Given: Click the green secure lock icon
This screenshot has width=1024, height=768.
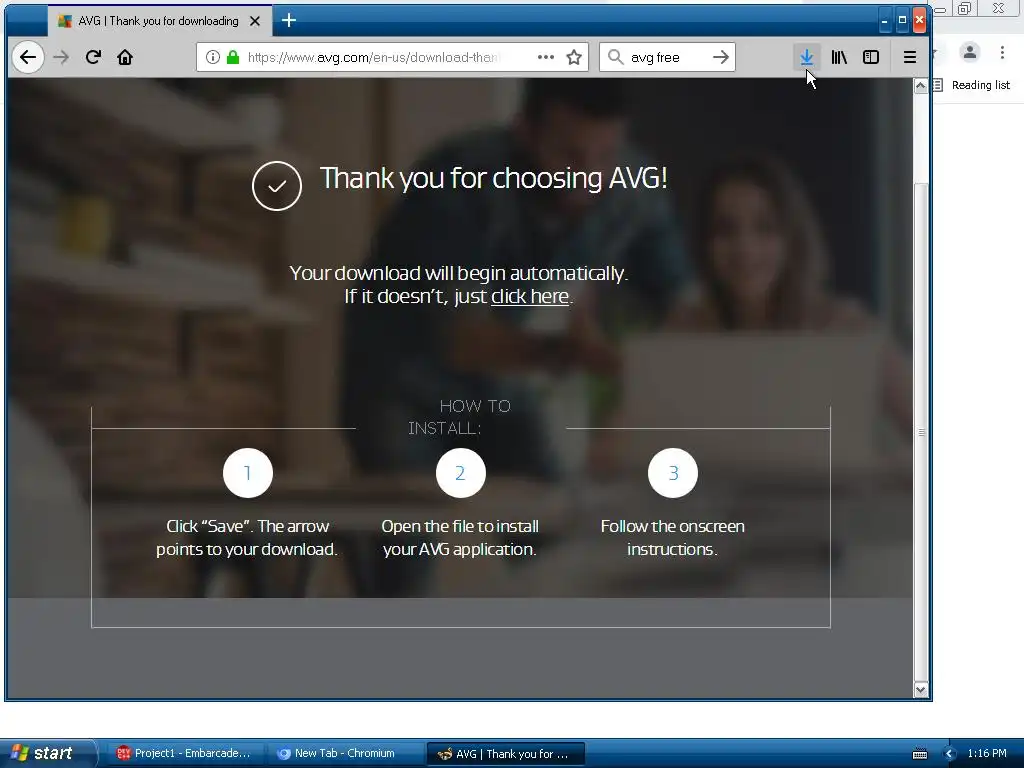Looking at the screenshot, I should tap(232, 57).
